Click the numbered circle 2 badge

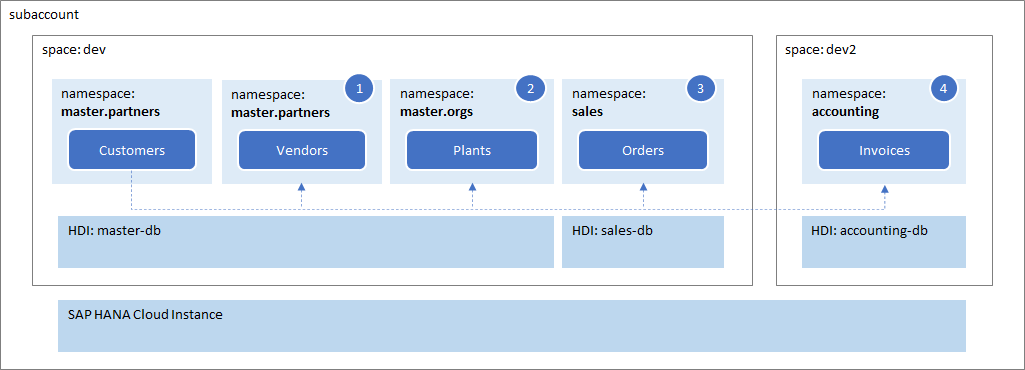[x=530, y=88]
